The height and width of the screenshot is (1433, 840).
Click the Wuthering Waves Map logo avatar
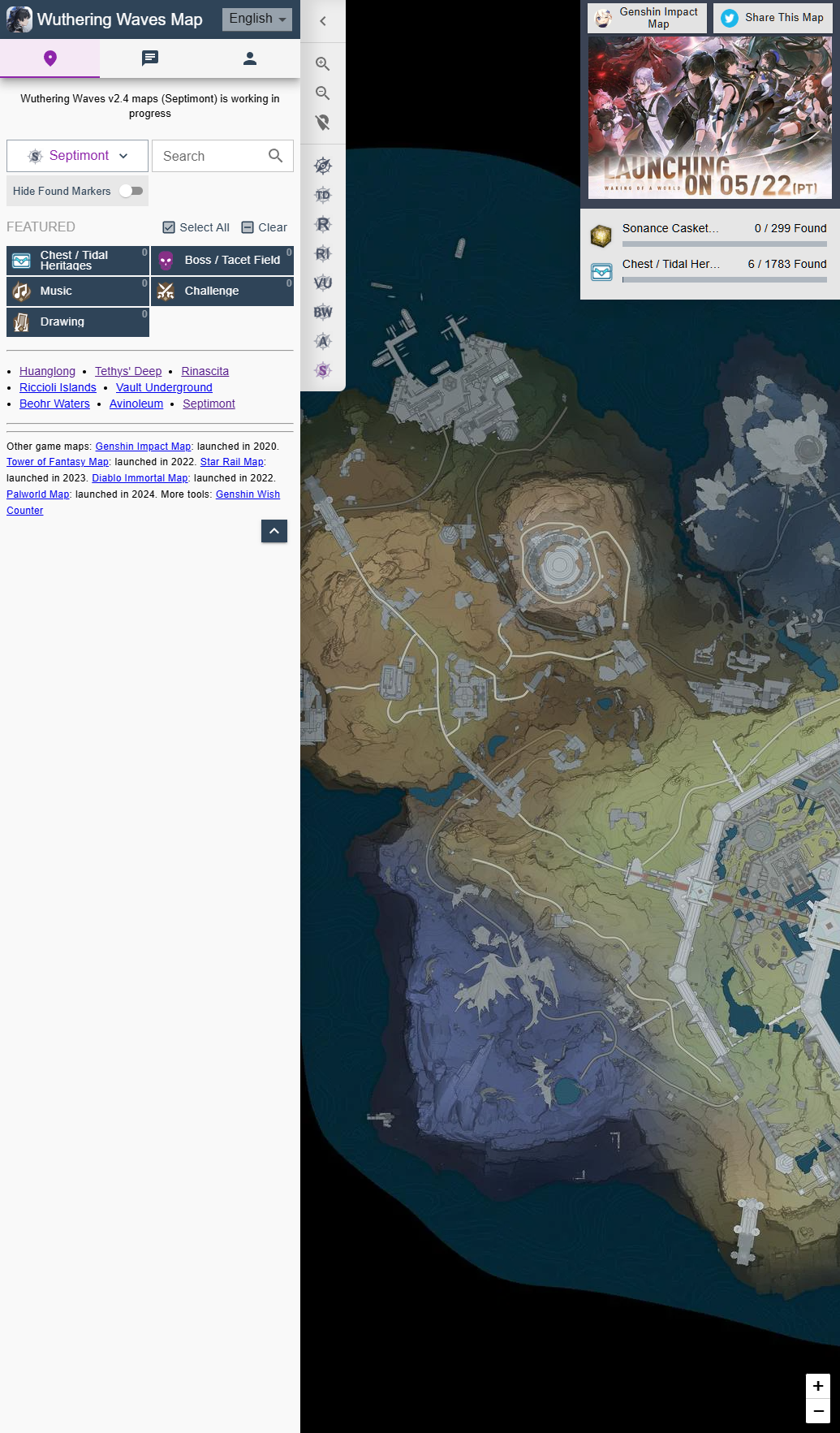19,19
